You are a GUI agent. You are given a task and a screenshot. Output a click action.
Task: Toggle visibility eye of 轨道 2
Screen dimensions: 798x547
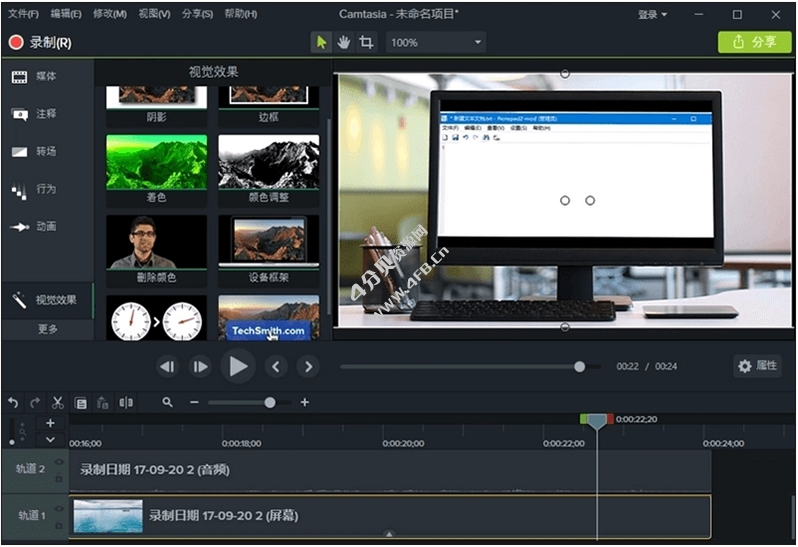click(x=59, y=462)
